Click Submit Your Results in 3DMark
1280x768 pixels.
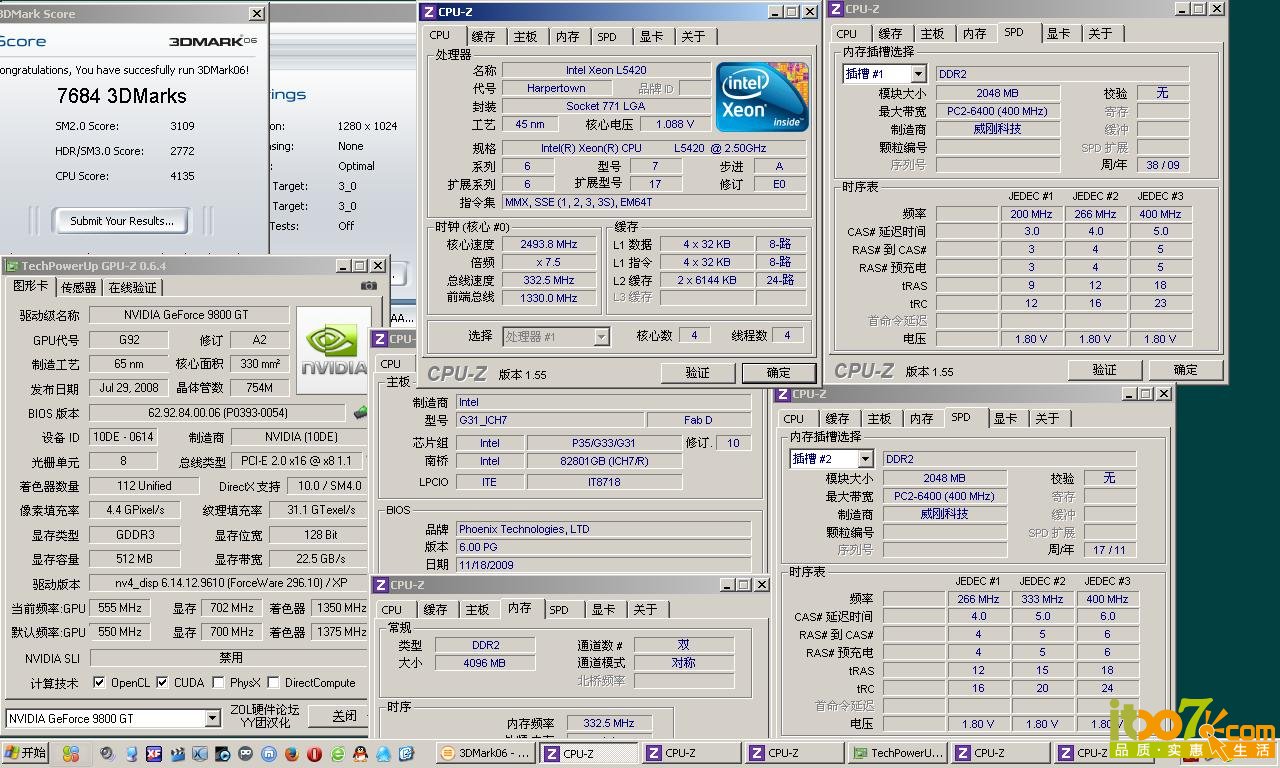[122, 221]
